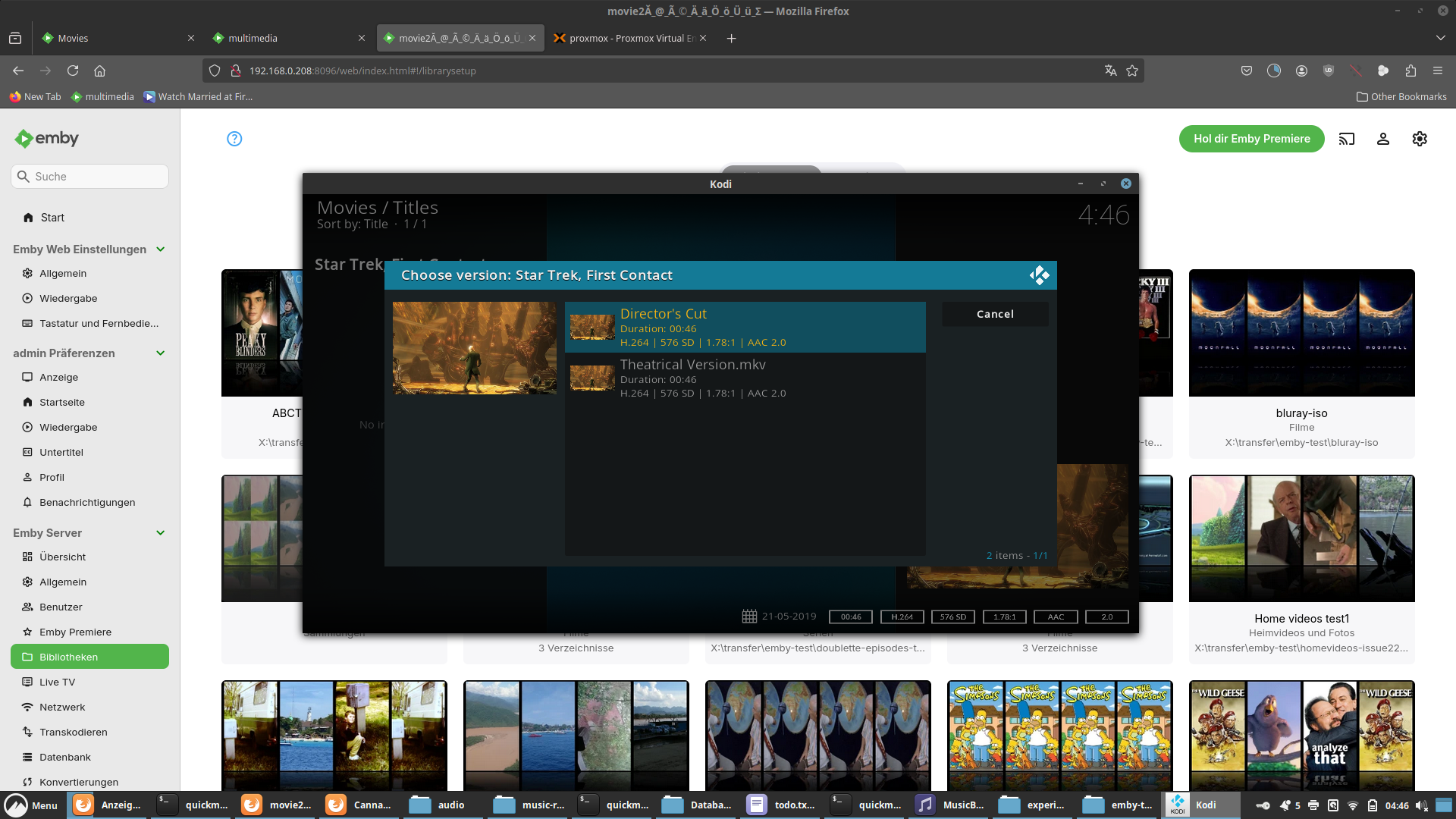This screenshot has height=819, width=1456.
Task: Reload the current page
Action: coord(73,71)
